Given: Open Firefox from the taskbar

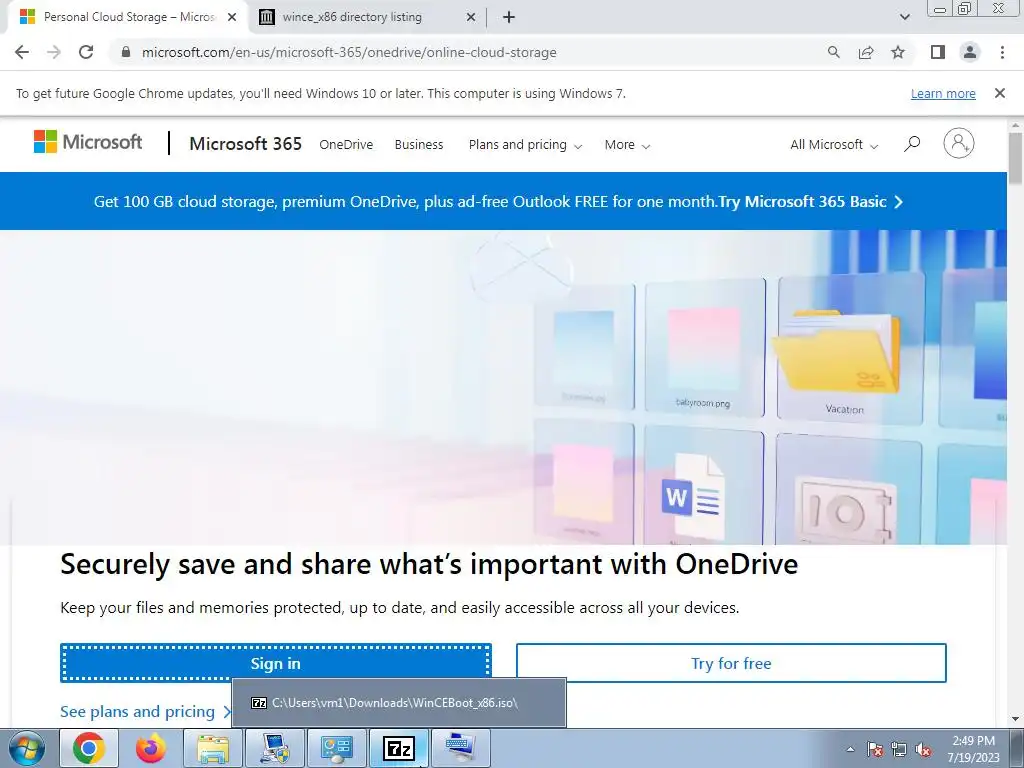Looking at the screenshot, I should tap(151, 748).
